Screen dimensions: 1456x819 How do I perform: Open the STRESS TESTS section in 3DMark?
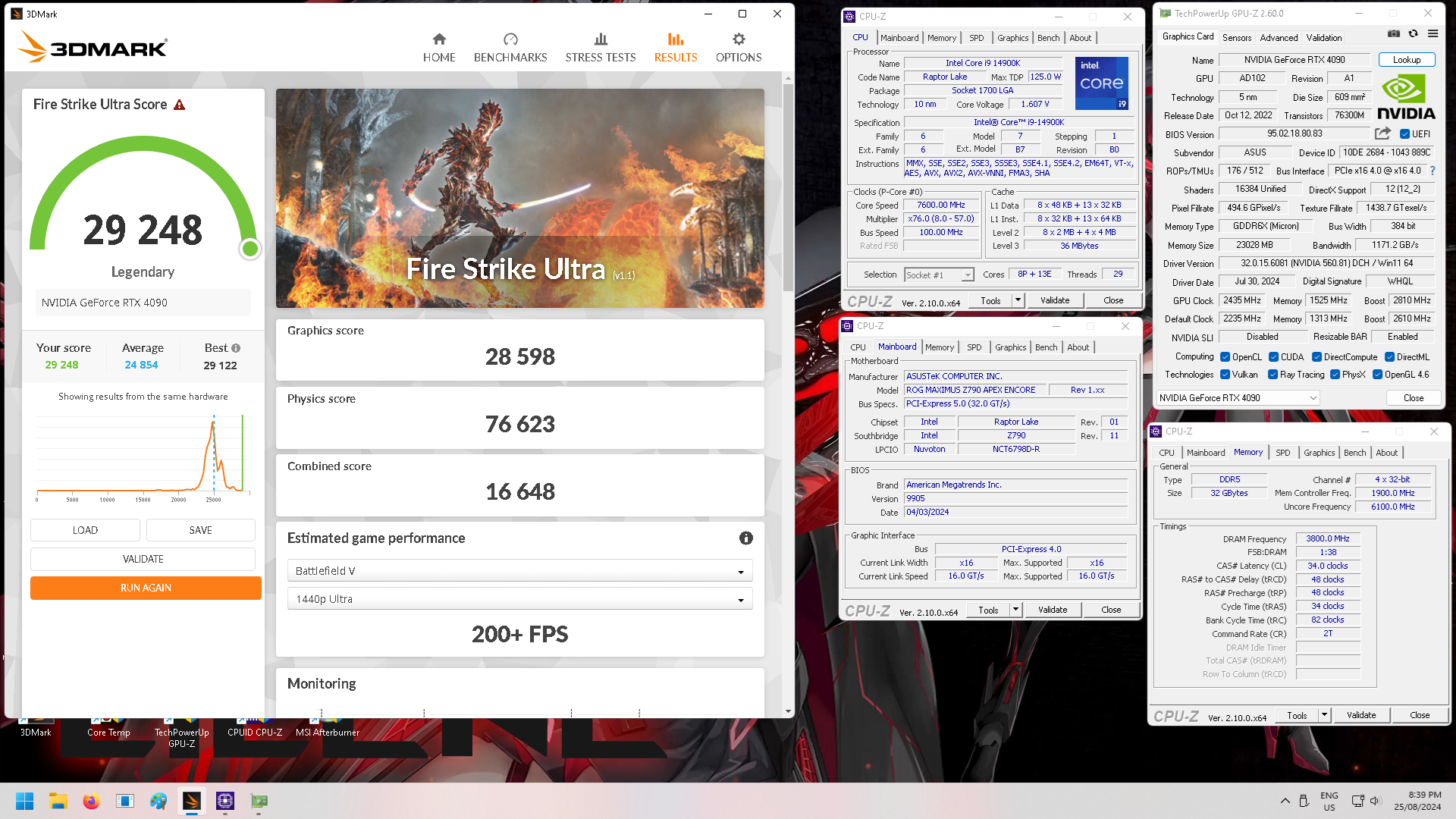(600, 48)
